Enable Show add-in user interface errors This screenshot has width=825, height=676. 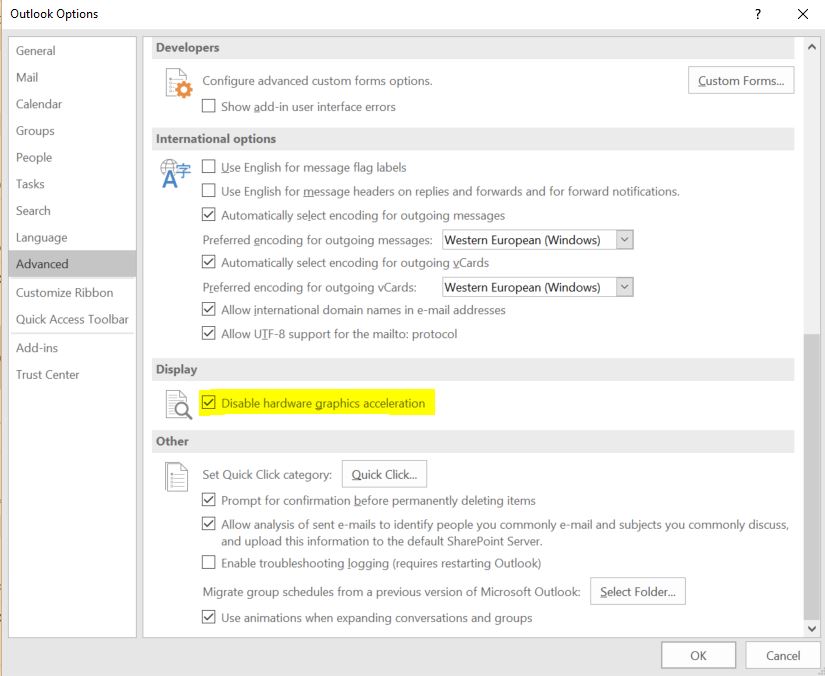(x=209, y=107)
